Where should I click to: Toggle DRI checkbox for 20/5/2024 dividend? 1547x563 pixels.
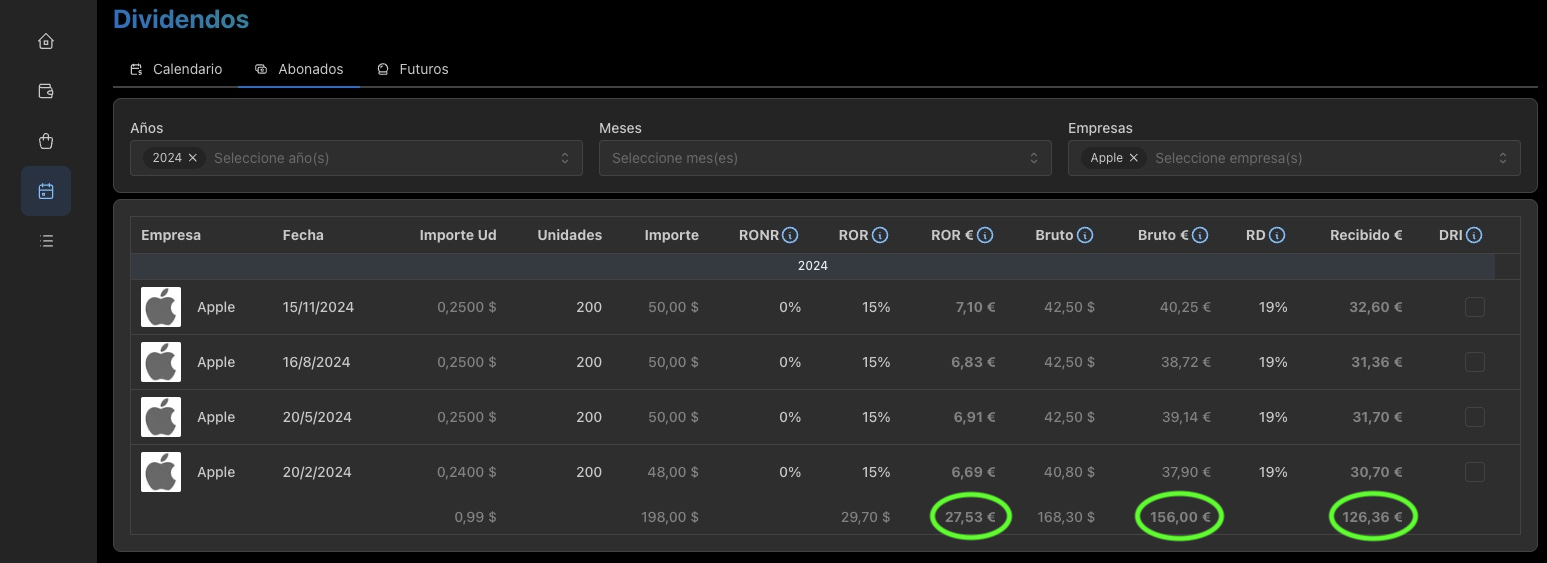point(1475,417)
